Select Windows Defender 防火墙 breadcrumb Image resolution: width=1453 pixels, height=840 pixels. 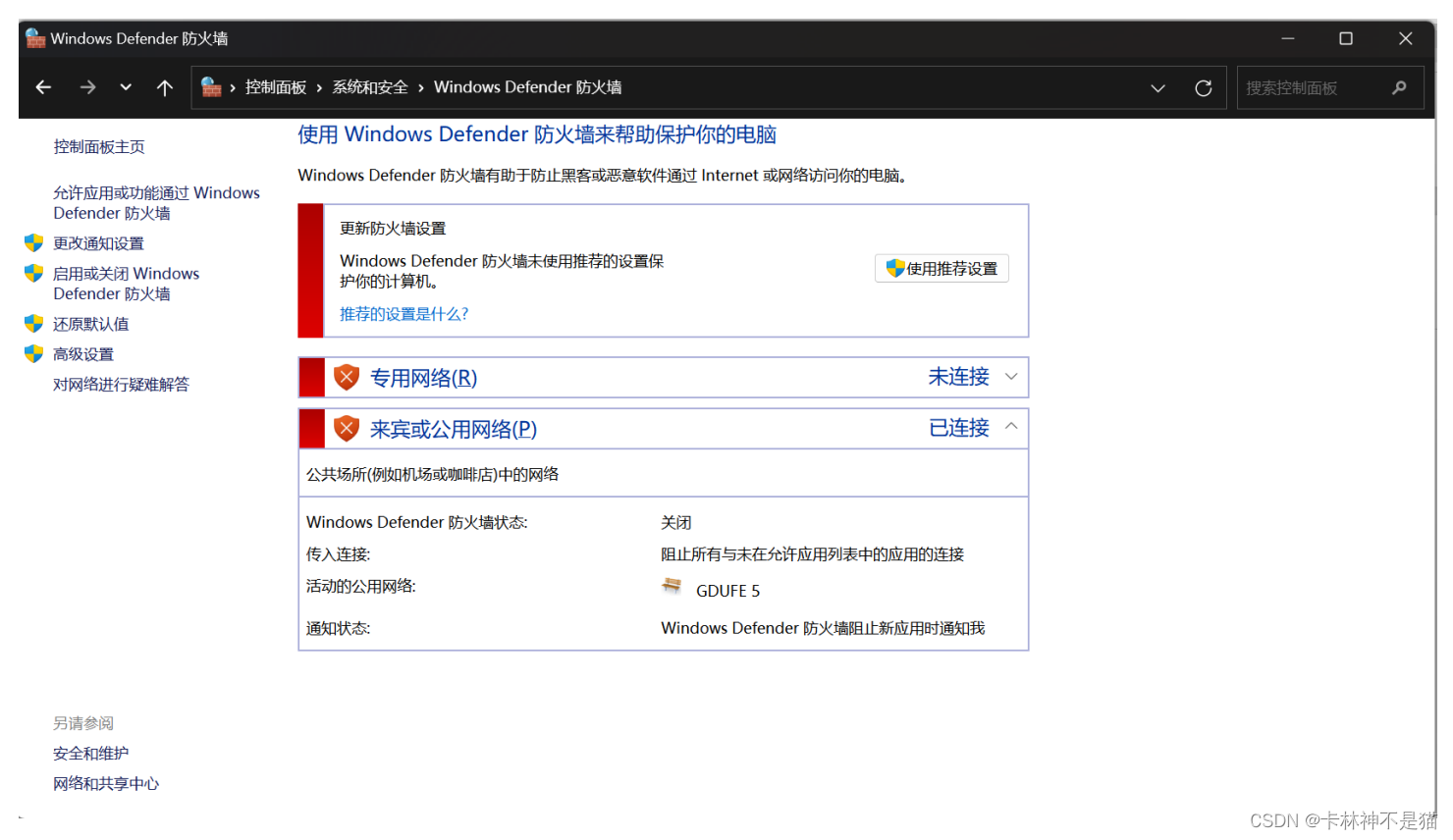coord(528,87)
